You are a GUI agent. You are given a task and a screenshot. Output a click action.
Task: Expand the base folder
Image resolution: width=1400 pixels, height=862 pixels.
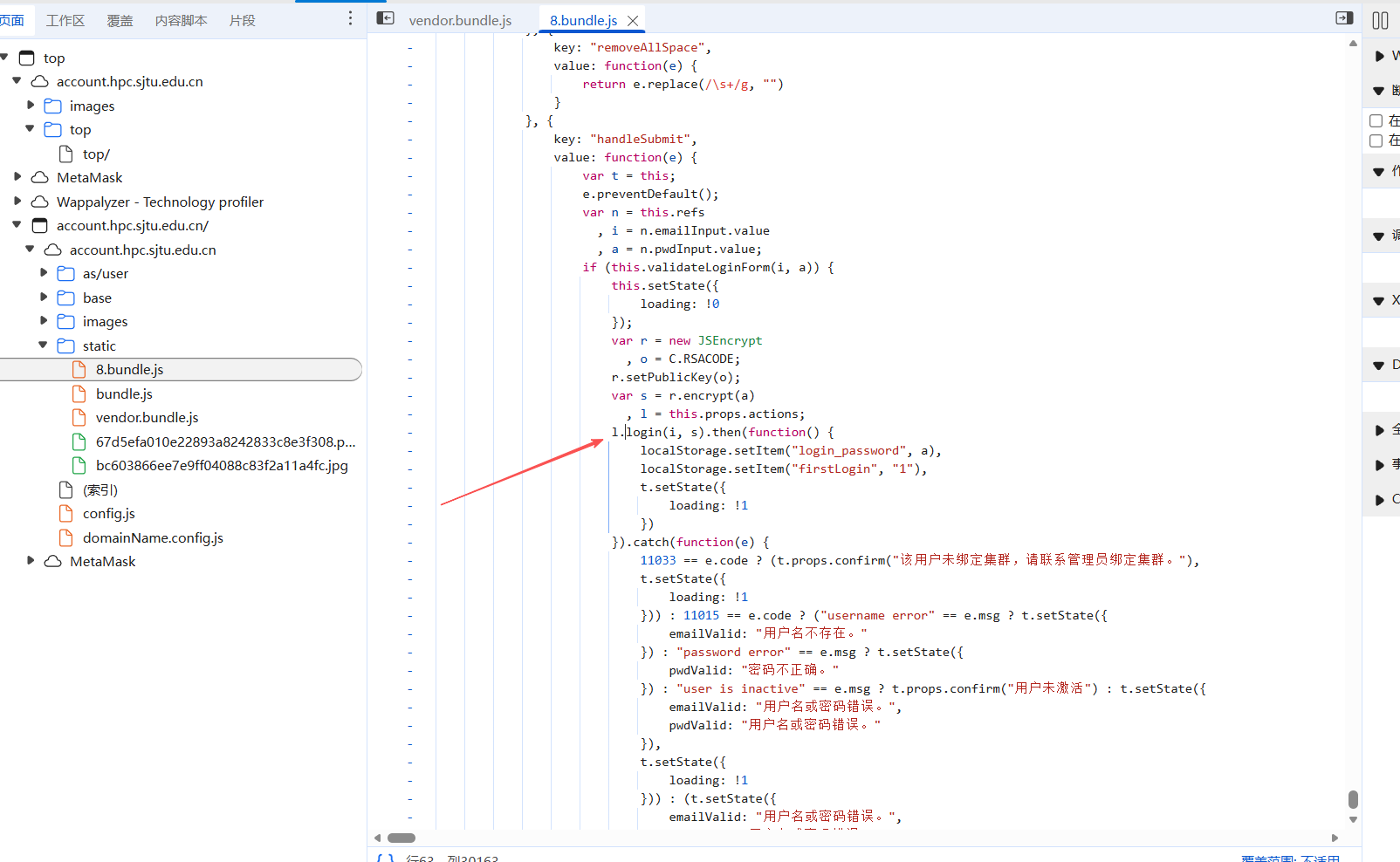pos(44,298)
